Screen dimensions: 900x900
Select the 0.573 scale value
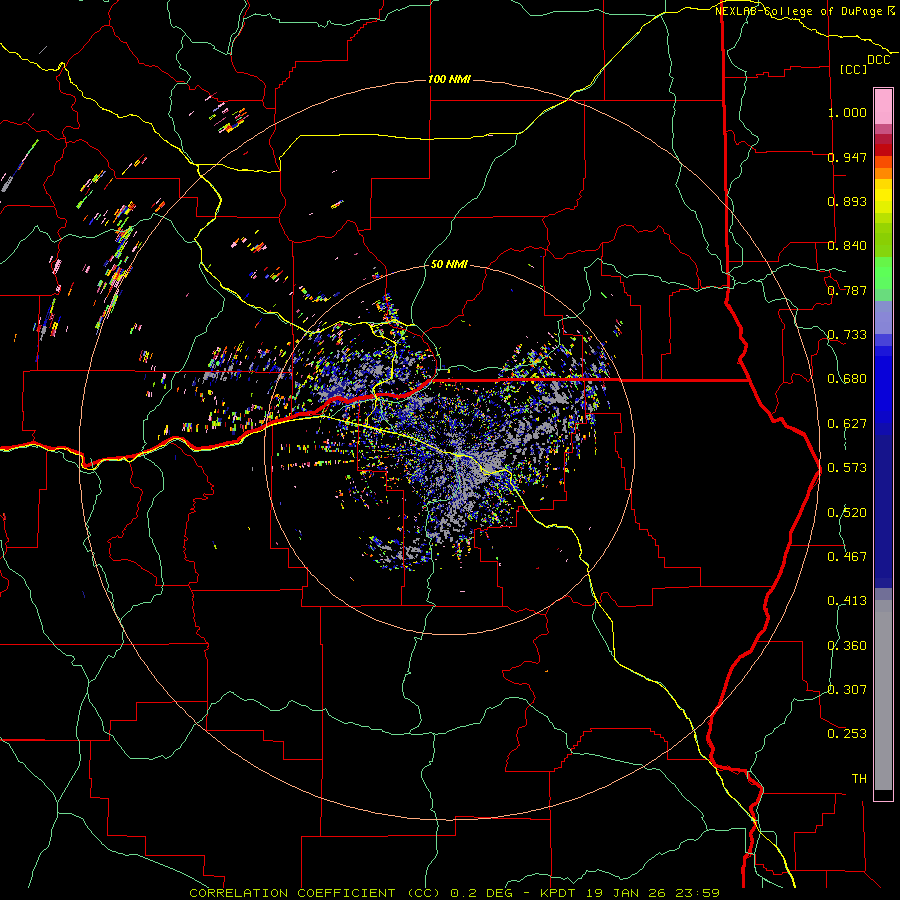847,468
